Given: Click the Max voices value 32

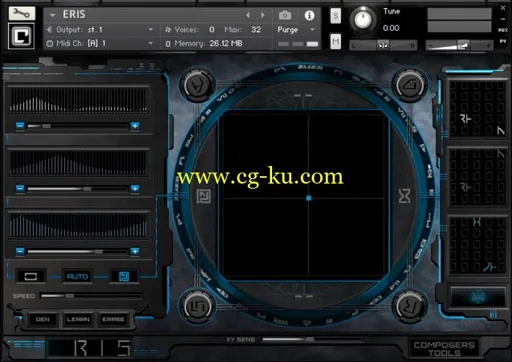Looking at the screenshot, I should coord(256,30).
